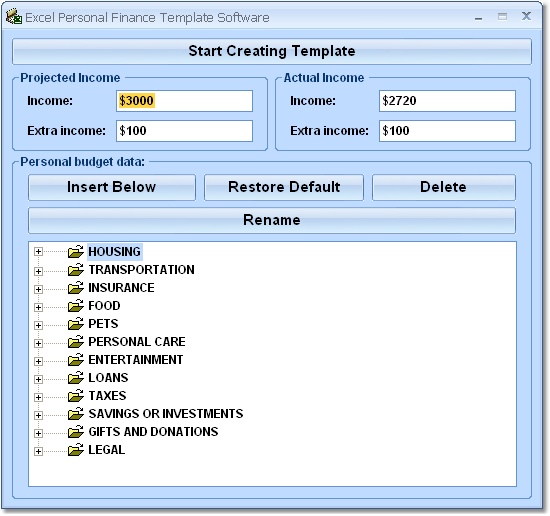Expand the HOUSING tree node

pyautogui.click(x=38, y=252)
